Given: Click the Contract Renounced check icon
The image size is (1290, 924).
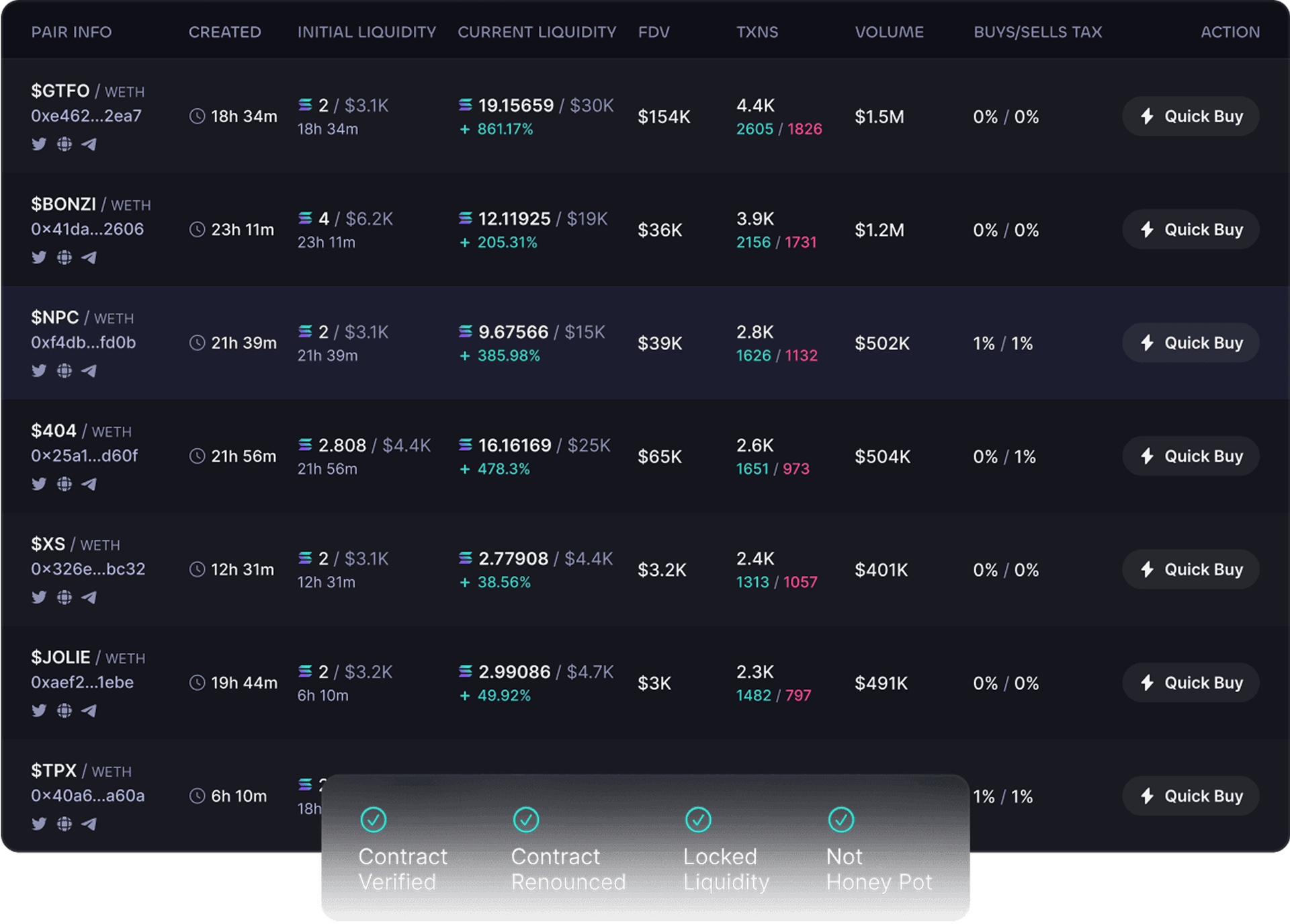Looking at the screenshot, I should pyautogui.click(x=526, y=820).
